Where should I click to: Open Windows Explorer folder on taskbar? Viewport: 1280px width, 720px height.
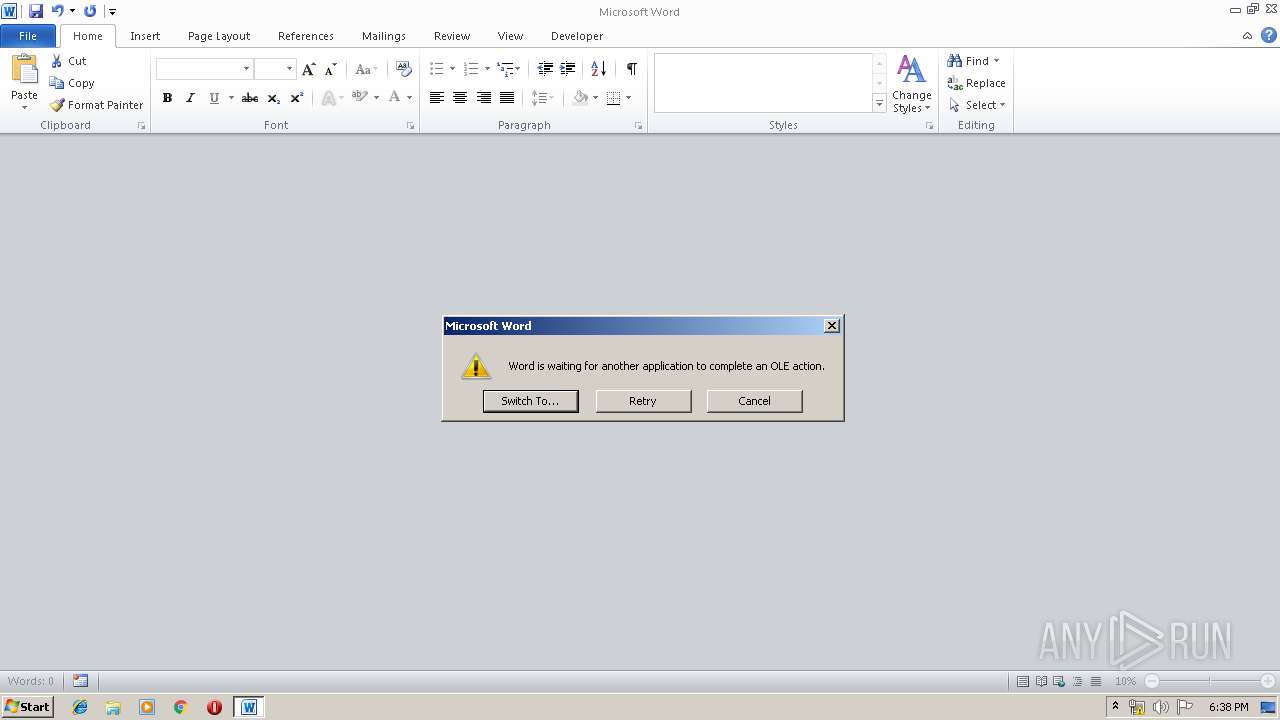113,707
